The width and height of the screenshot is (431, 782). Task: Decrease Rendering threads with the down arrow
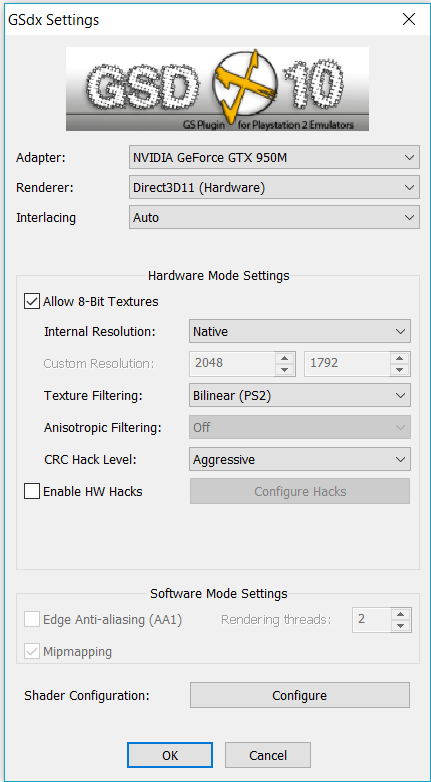401,625
